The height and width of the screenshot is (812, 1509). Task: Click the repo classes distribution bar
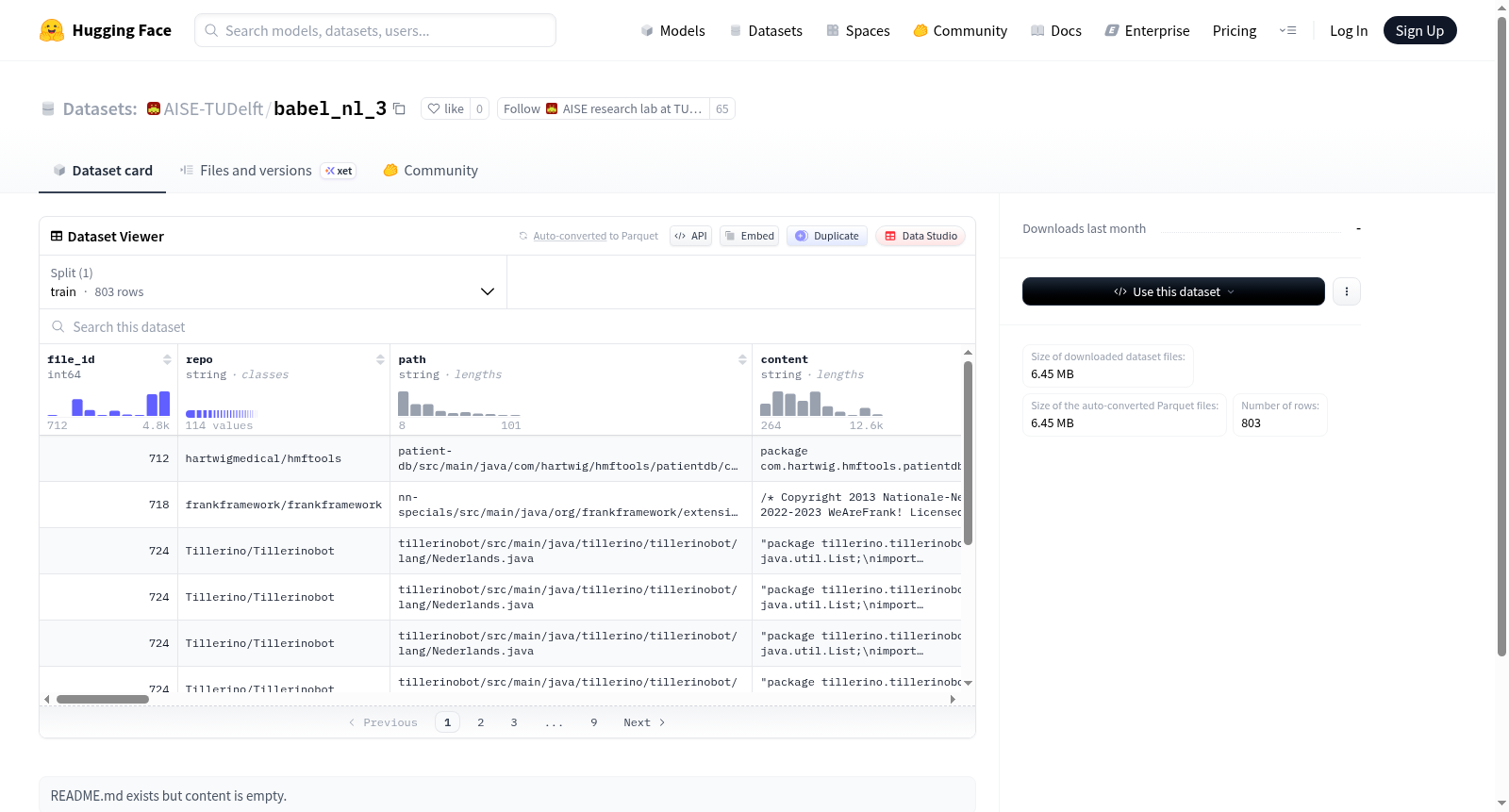[221, 414]
